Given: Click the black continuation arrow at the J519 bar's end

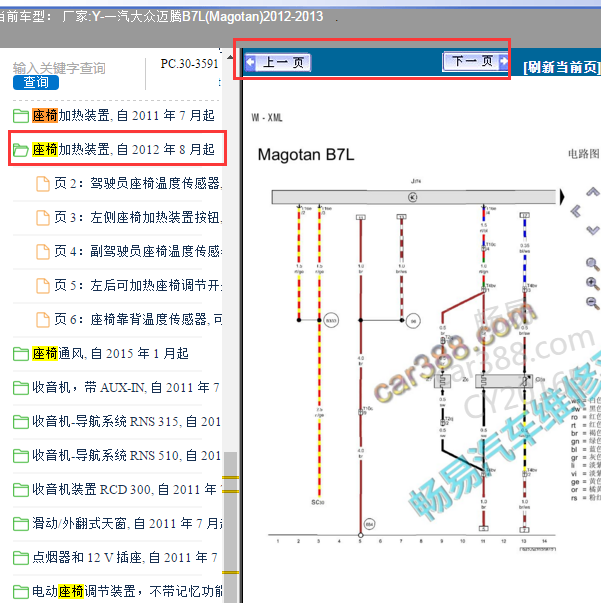Looking at the screenshot, I should [562, 197].
